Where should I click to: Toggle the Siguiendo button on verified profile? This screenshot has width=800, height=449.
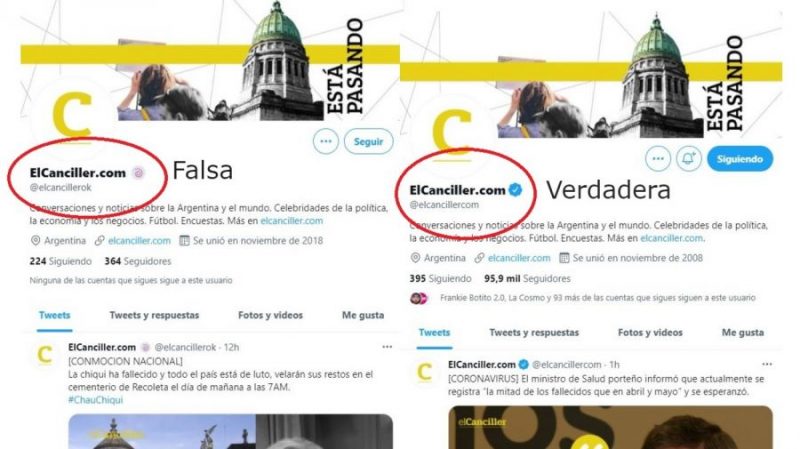click(x=740, y=159)
